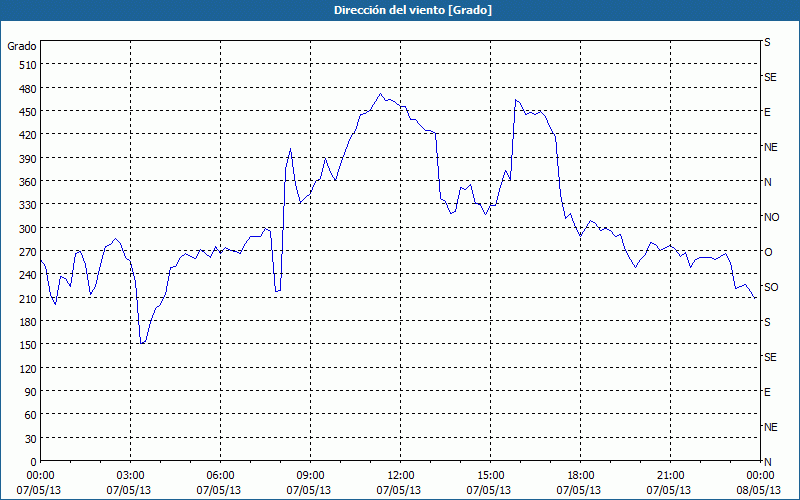The width and height of the screenshot is (800, 500).
Task: Click the 'SE' label level with 480
Action: pos(770,77)
